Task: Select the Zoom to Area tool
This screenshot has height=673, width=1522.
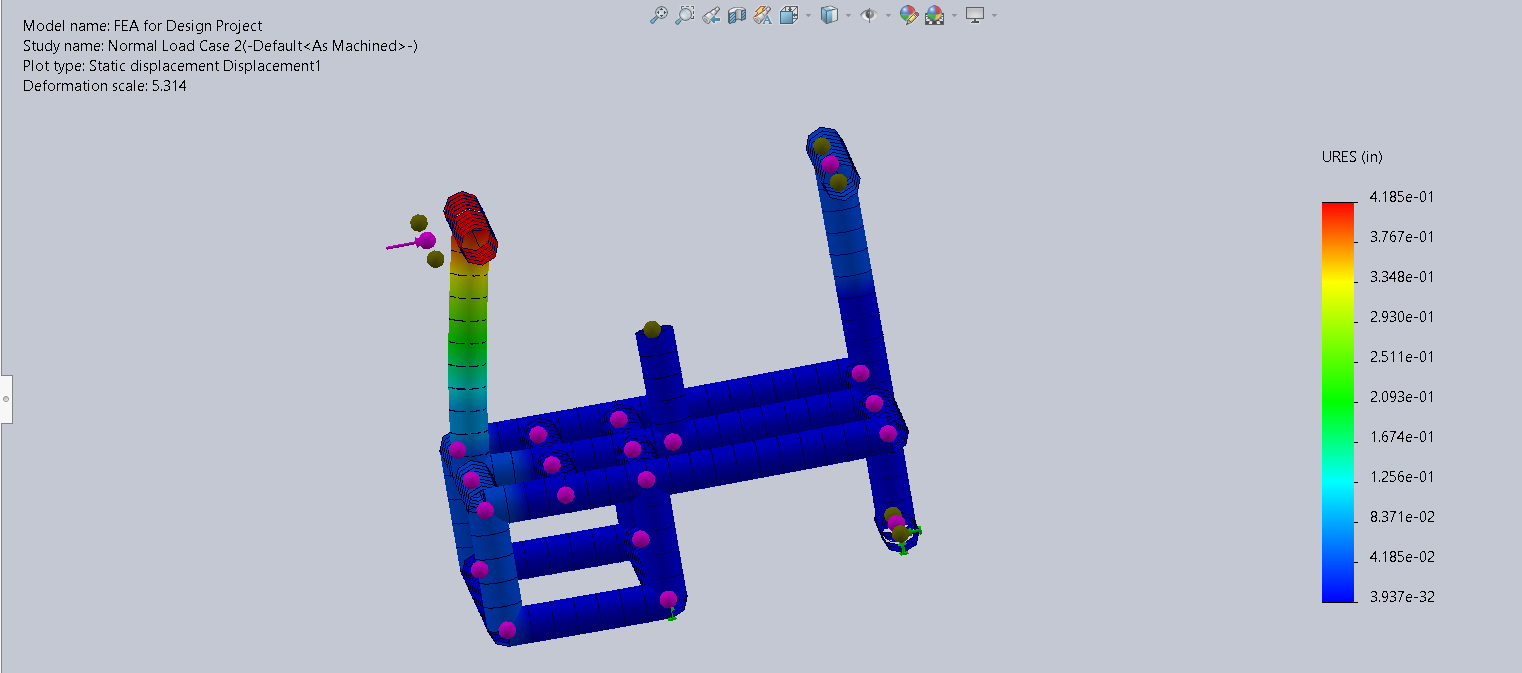Action: point(685,15)
